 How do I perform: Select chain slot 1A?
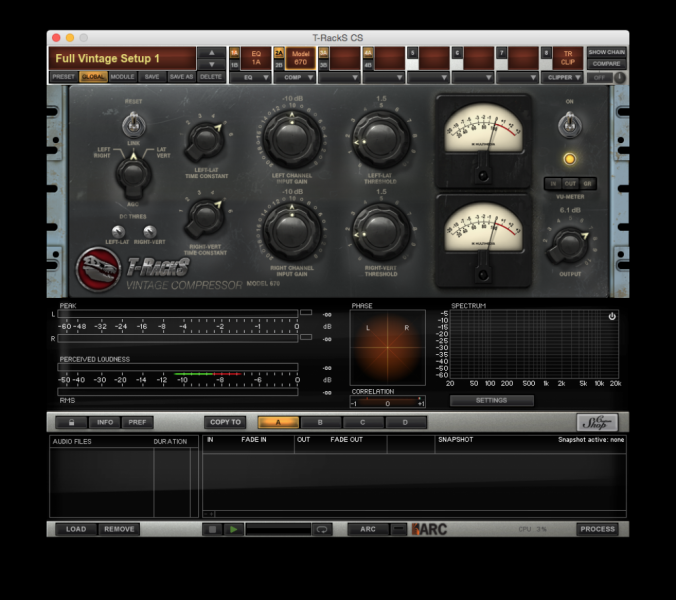pyautogui.click(x=234, y=53)
